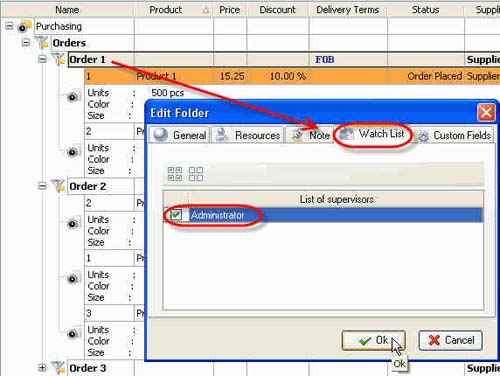Select the Purchasing tree item
500x376 pixels.
[59, 26]
